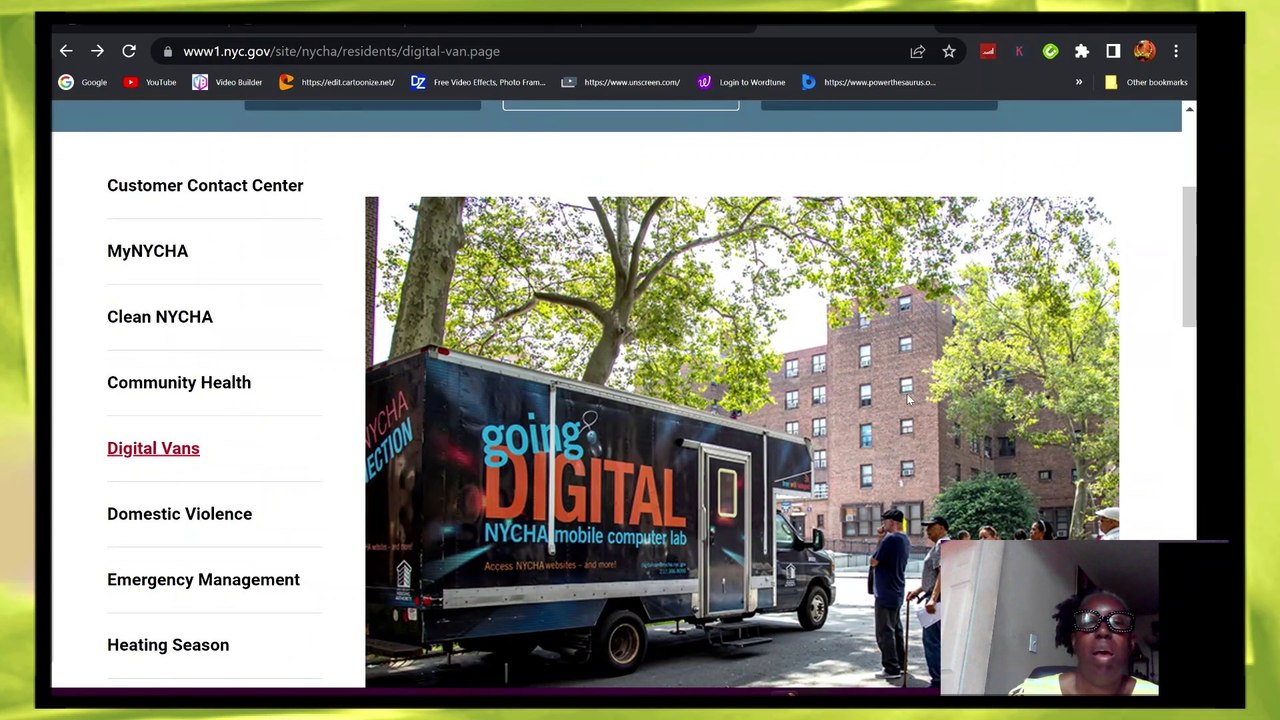This screenshot has width=1280, height=720.
Task: Click the page scroll-up arrow
Action: (x=1189, y=109)
